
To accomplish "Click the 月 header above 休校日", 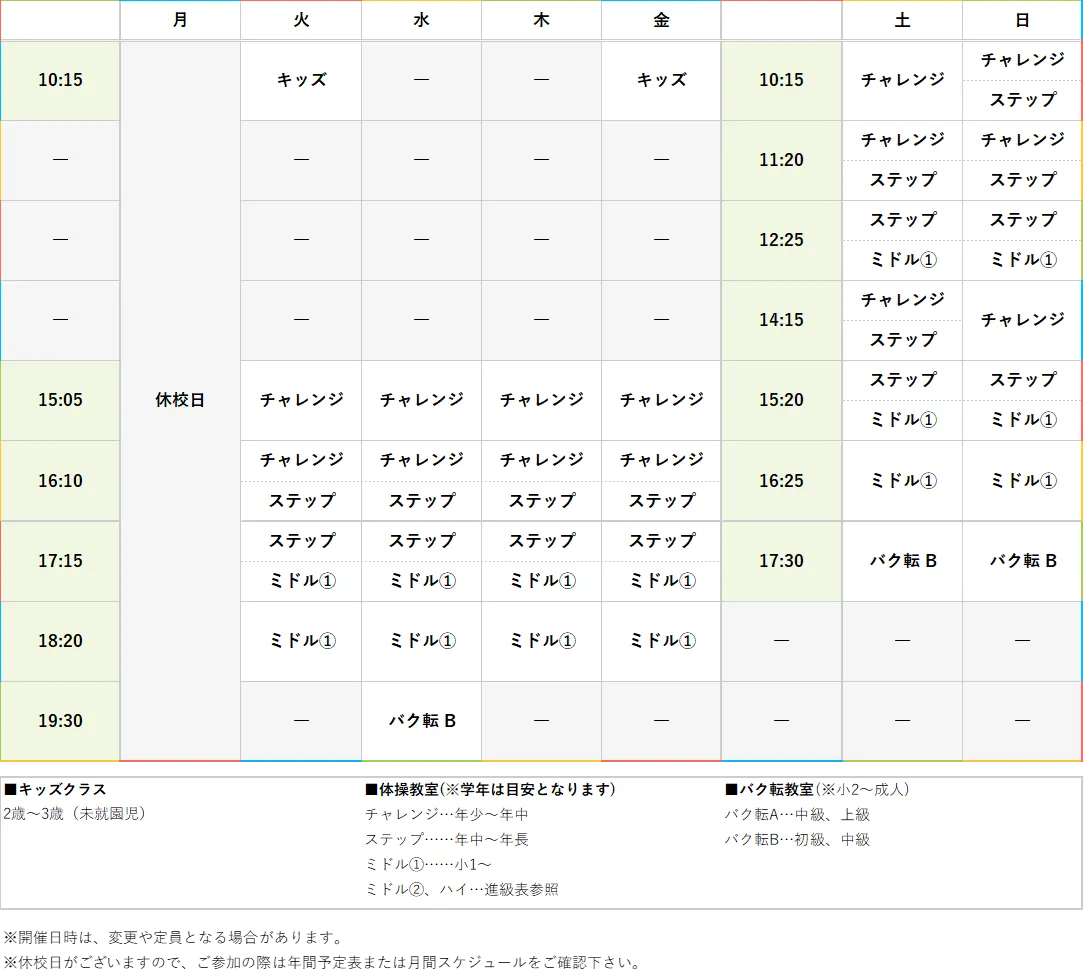I will (180, 20).
